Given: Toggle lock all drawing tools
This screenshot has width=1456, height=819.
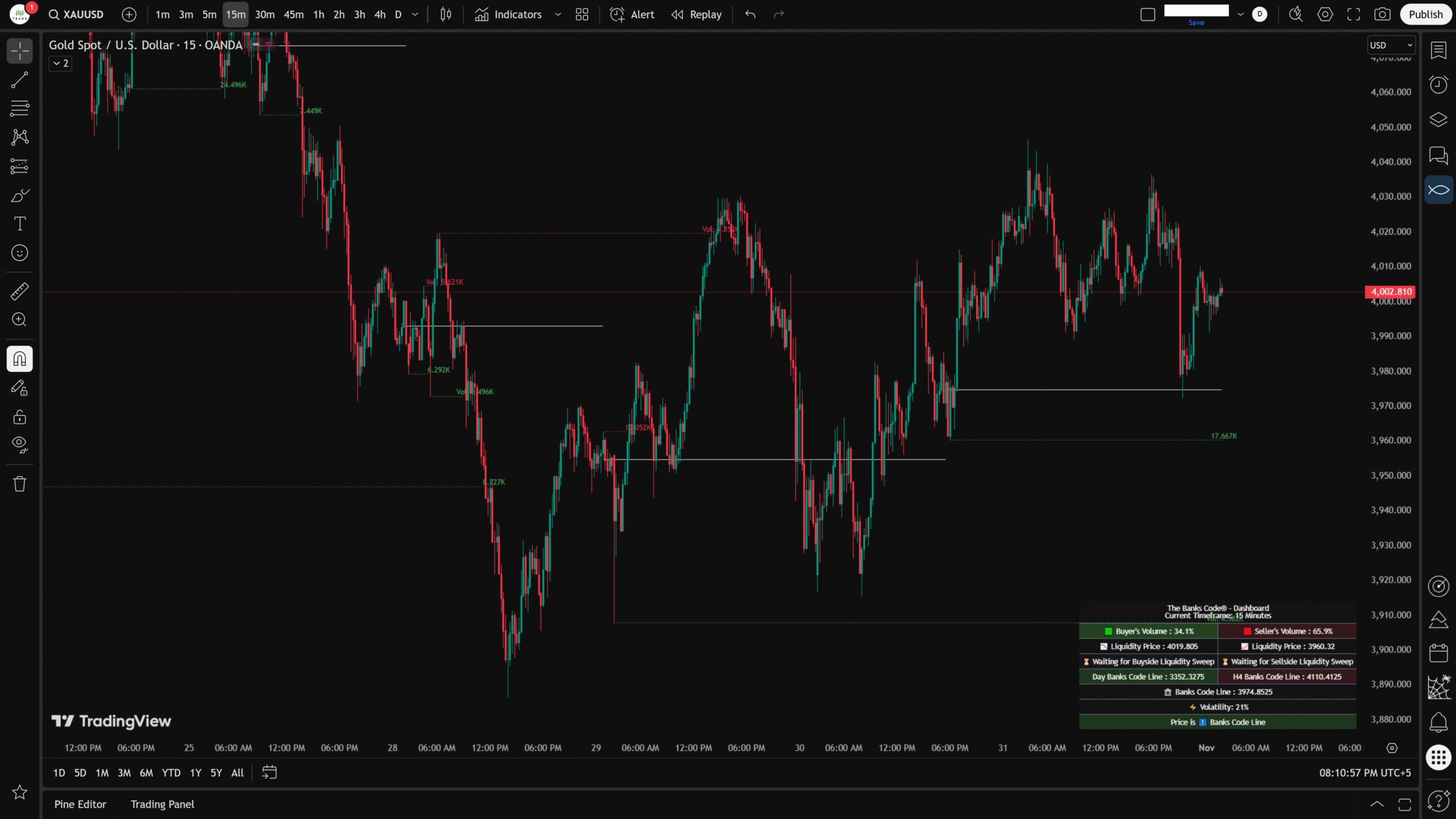Looking at the screenshot, I should (x=19, y=417).
